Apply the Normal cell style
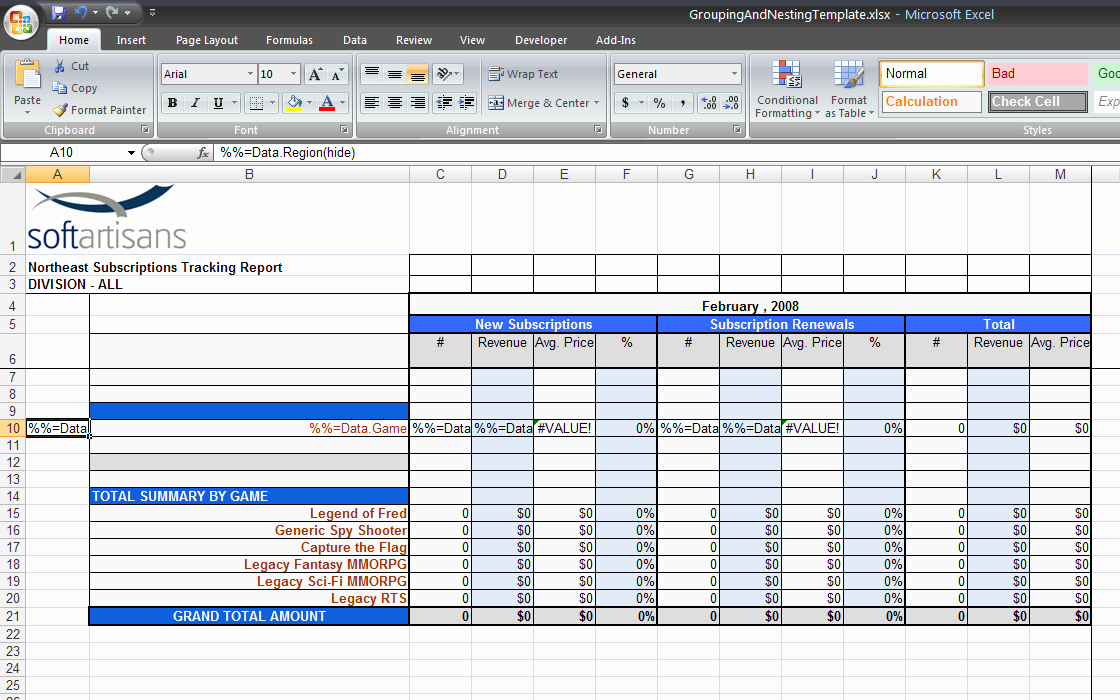Screen dimensions: 1120x700 click(930, 73)
